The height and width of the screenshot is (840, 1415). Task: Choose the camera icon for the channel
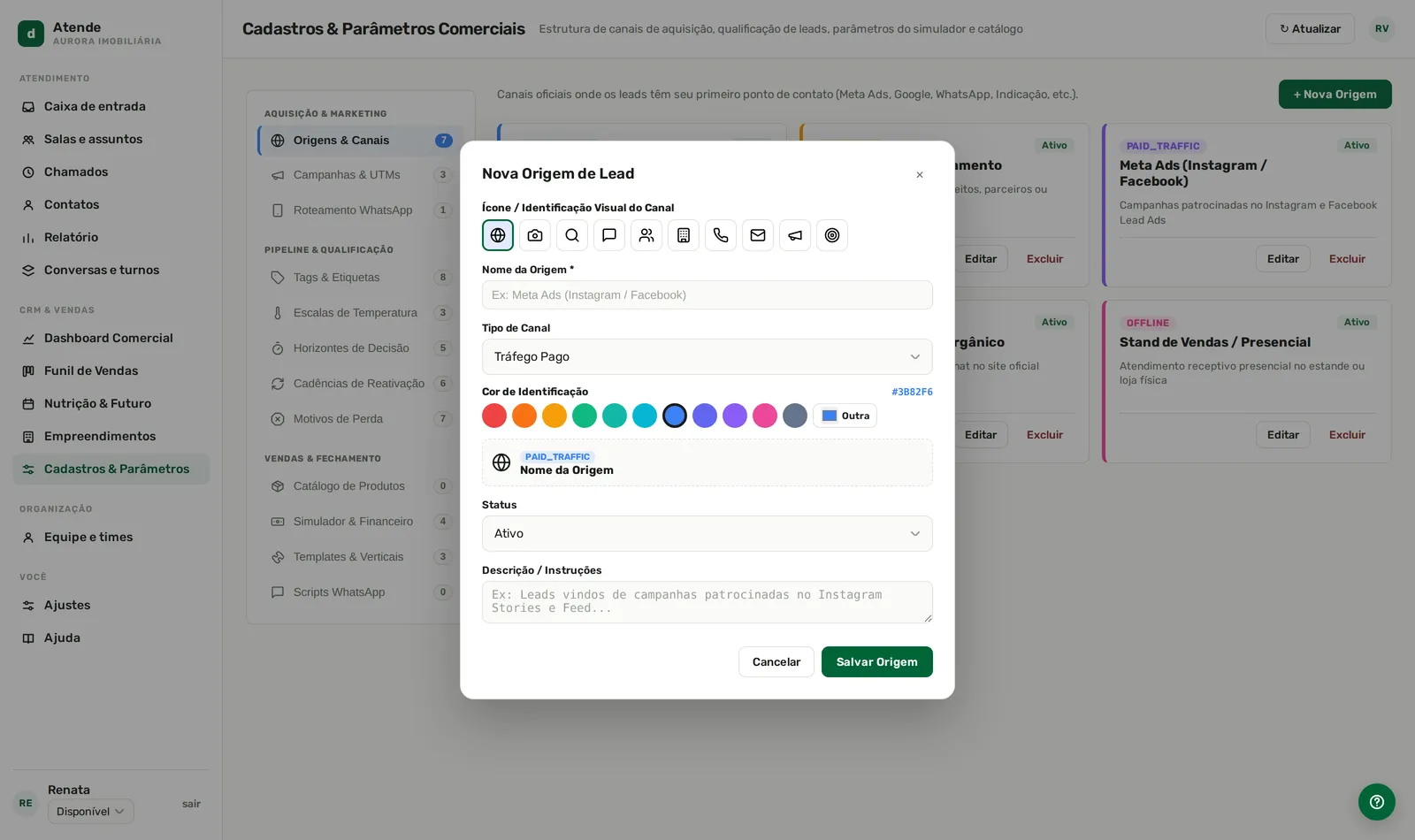click(535, 235)
